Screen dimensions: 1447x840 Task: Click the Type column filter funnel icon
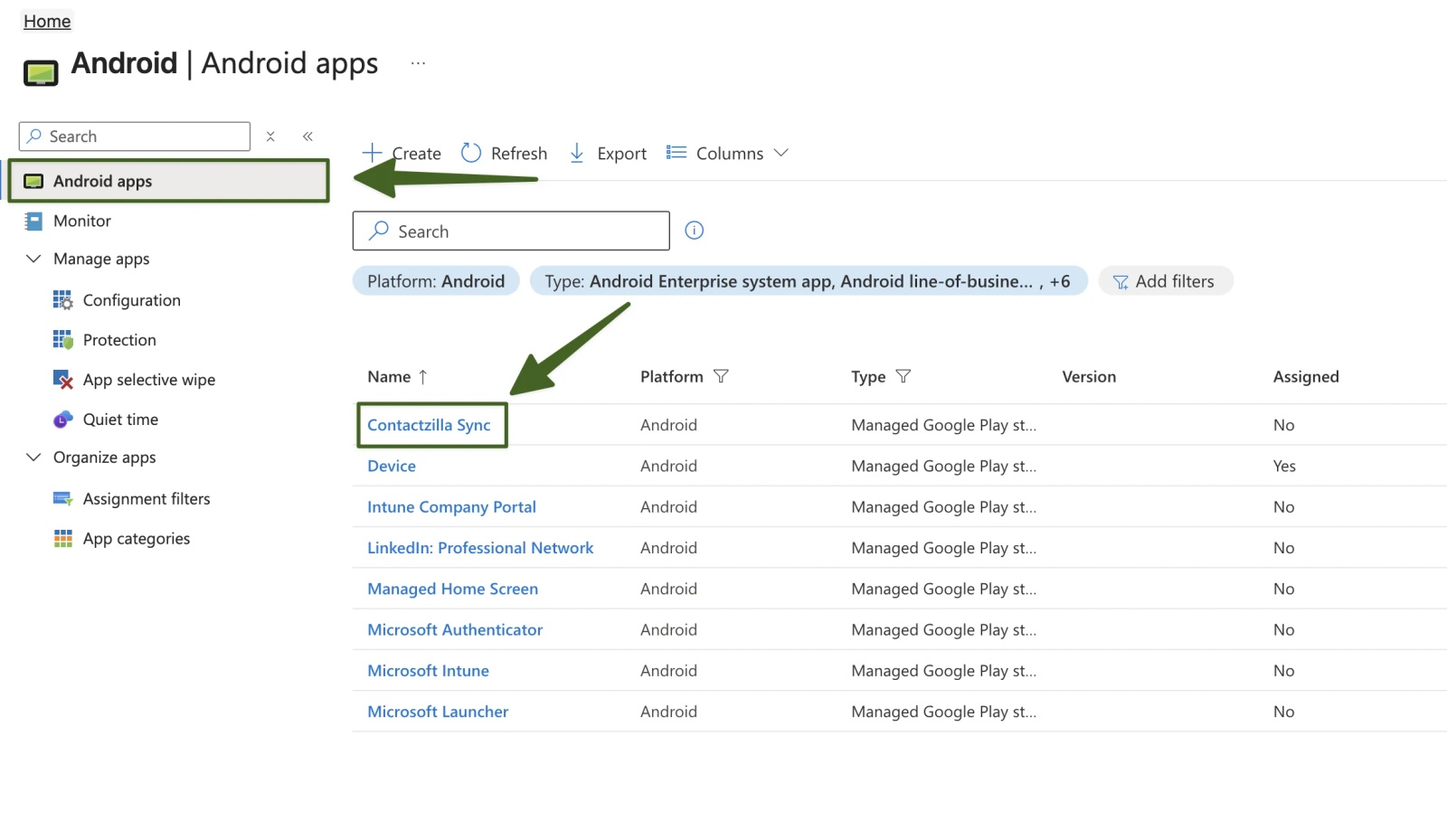pyautogui.click(x=903, y=376)
